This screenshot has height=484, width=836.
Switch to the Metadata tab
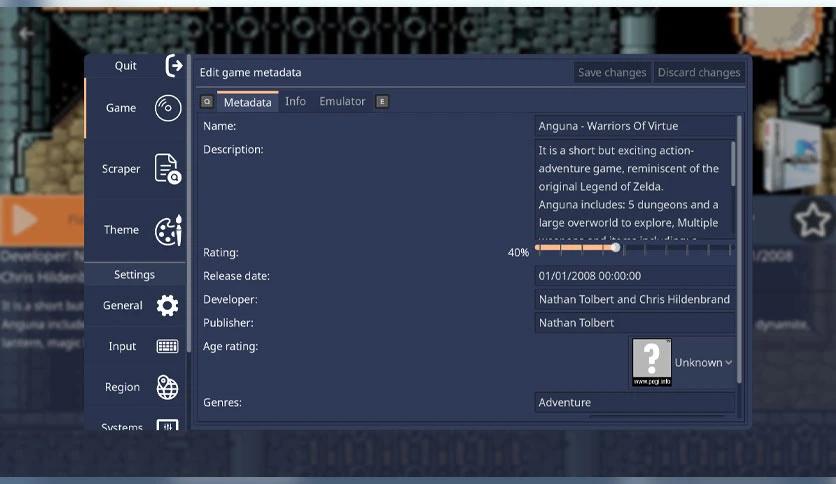pyautogui.click(x=247, y=102)
